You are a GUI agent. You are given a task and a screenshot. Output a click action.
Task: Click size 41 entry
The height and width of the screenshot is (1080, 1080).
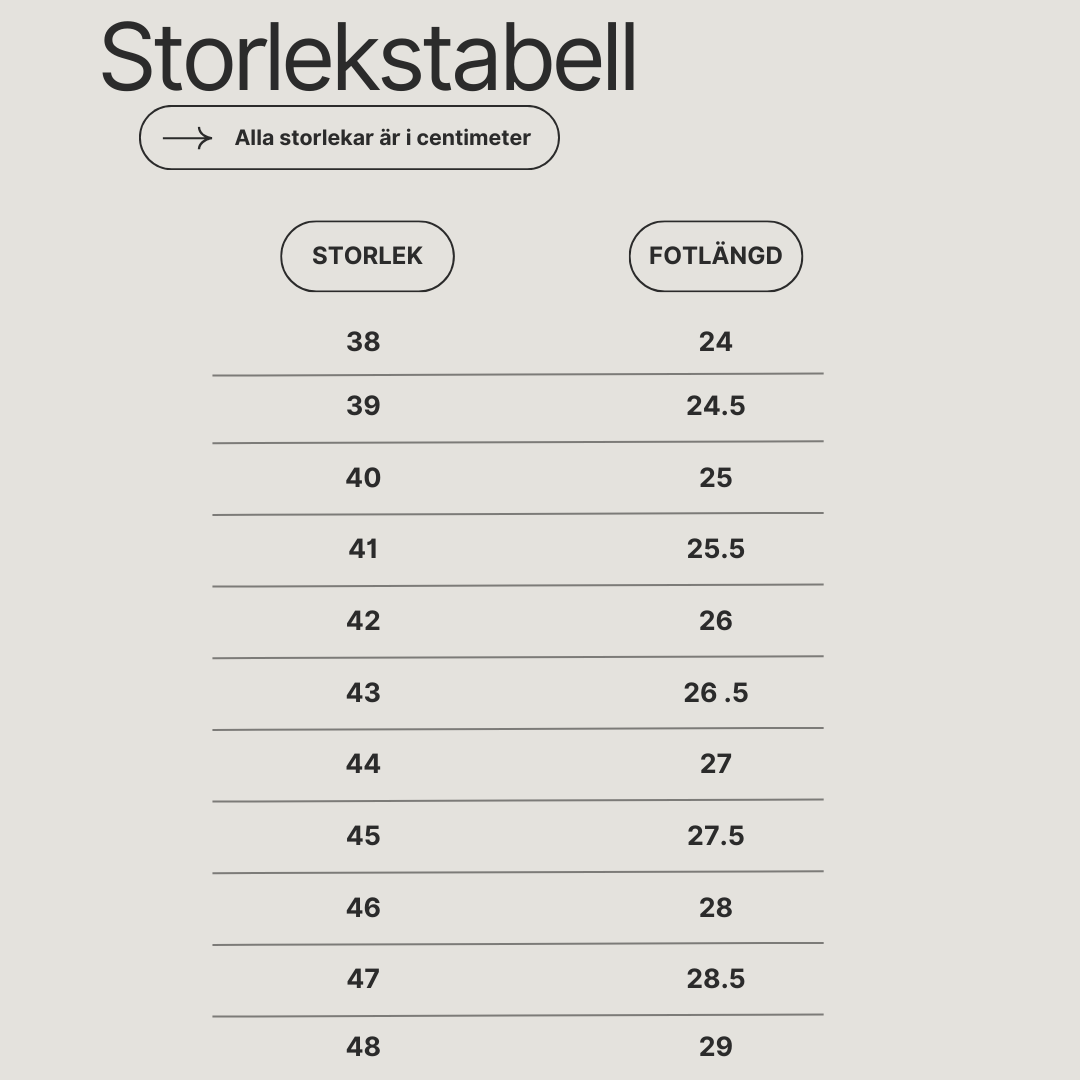(363, 549)
